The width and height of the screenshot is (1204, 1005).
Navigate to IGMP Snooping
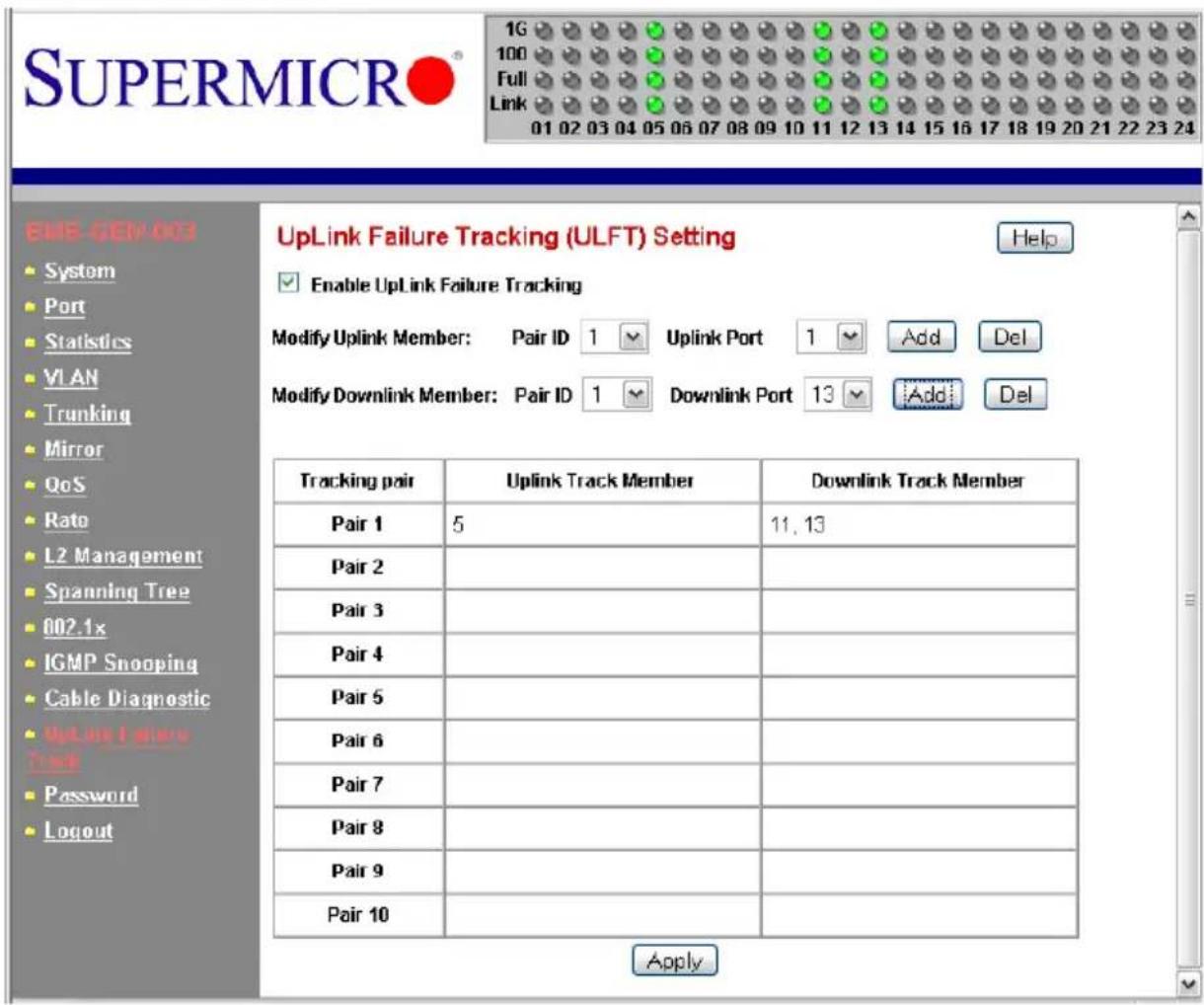pyautogui.click(x=120, y=662)
